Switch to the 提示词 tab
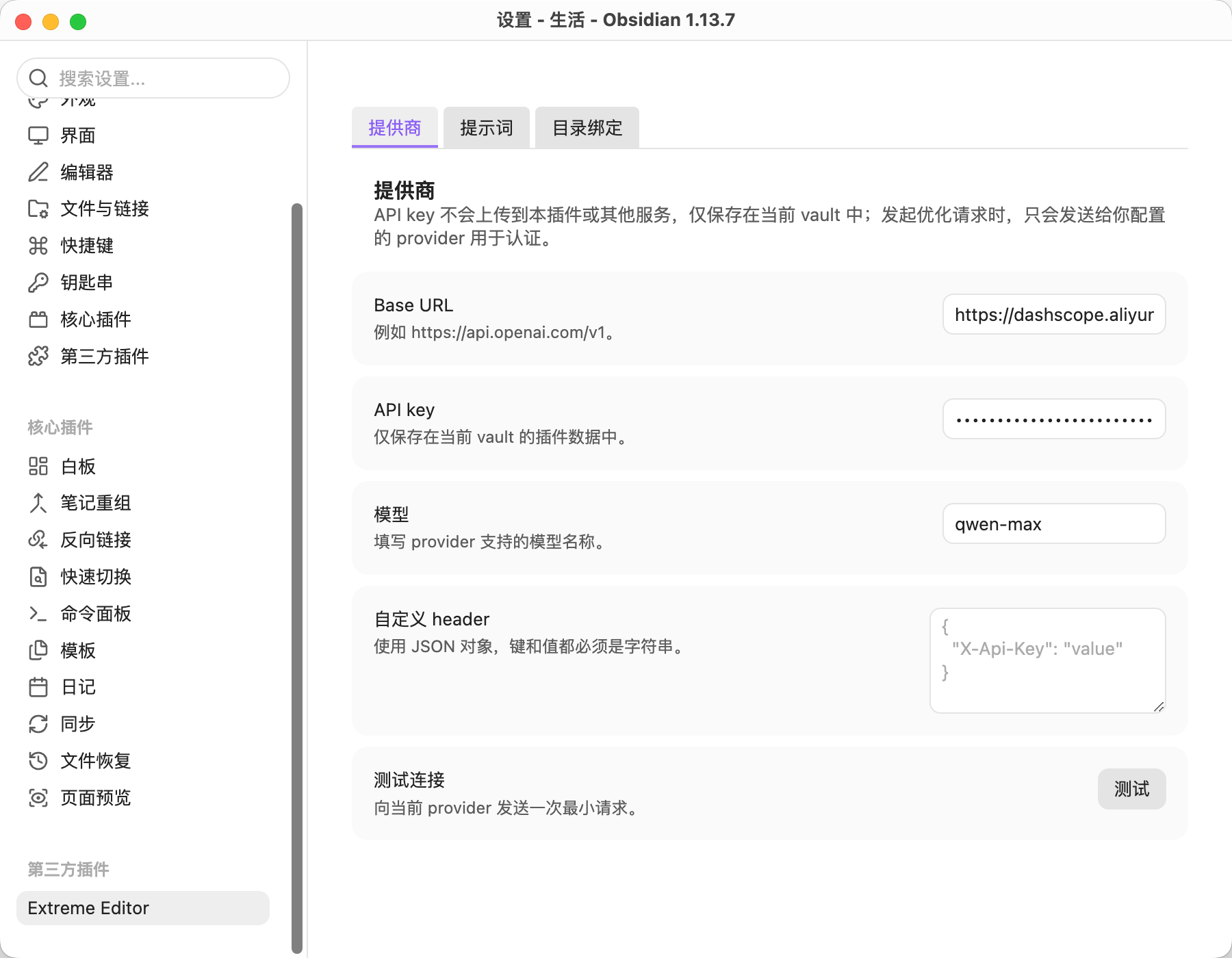Viewport: 1232px width, 958px height. 487,127
